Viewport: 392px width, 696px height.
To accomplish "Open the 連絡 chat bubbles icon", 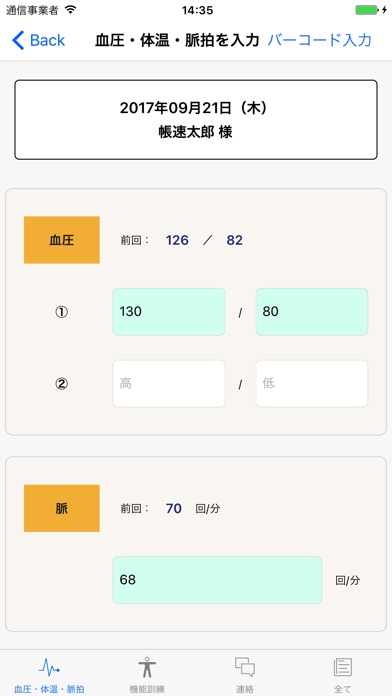I will coord(245,667).
